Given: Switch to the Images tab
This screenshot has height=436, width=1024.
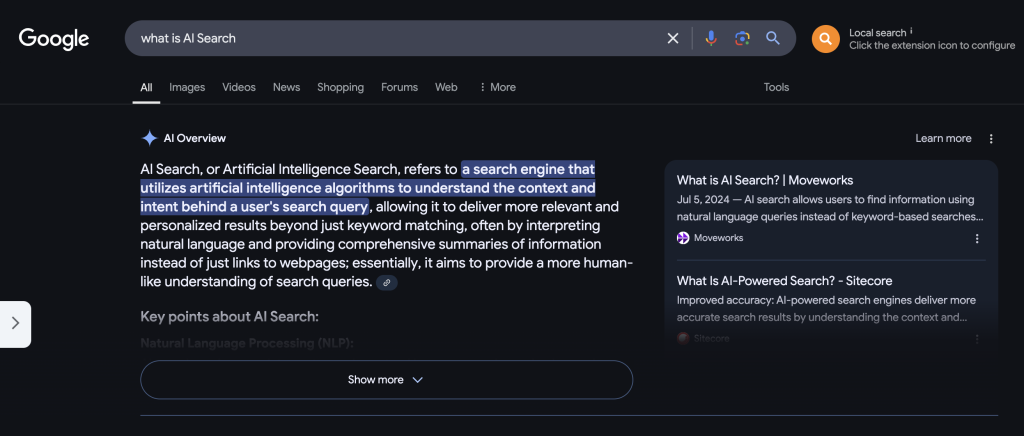Looking at the screenshot, I should (187, 87).
